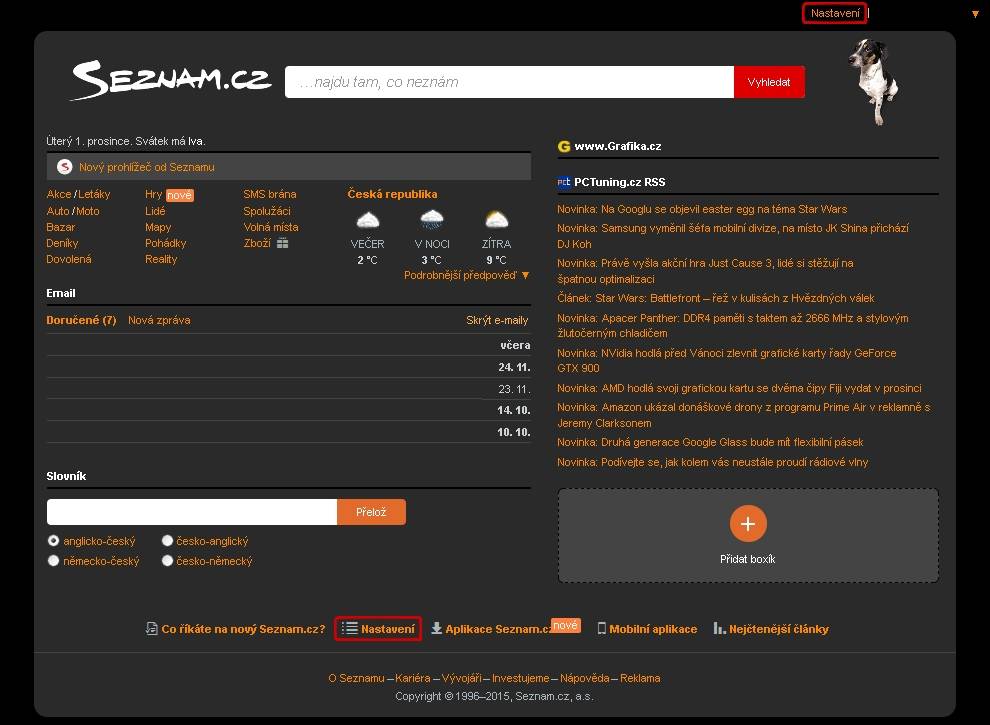
Task: Open the Hry link
Action: pyautogui.click(x=153, y=195)
